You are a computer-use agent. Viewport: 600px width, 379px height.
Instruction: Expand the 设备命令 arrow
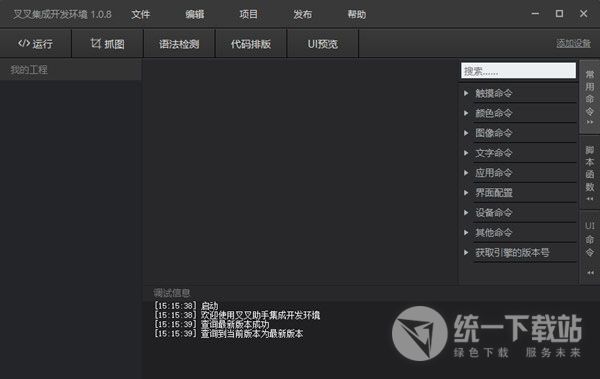(466, 212)
